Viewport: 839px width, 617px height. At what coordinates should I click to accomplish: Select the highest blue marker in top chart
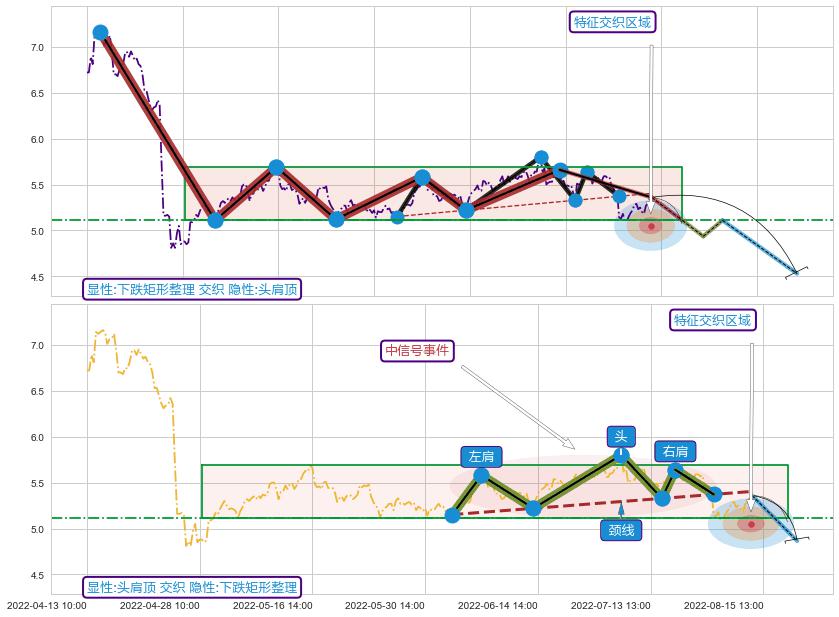(x=100, y=33)
